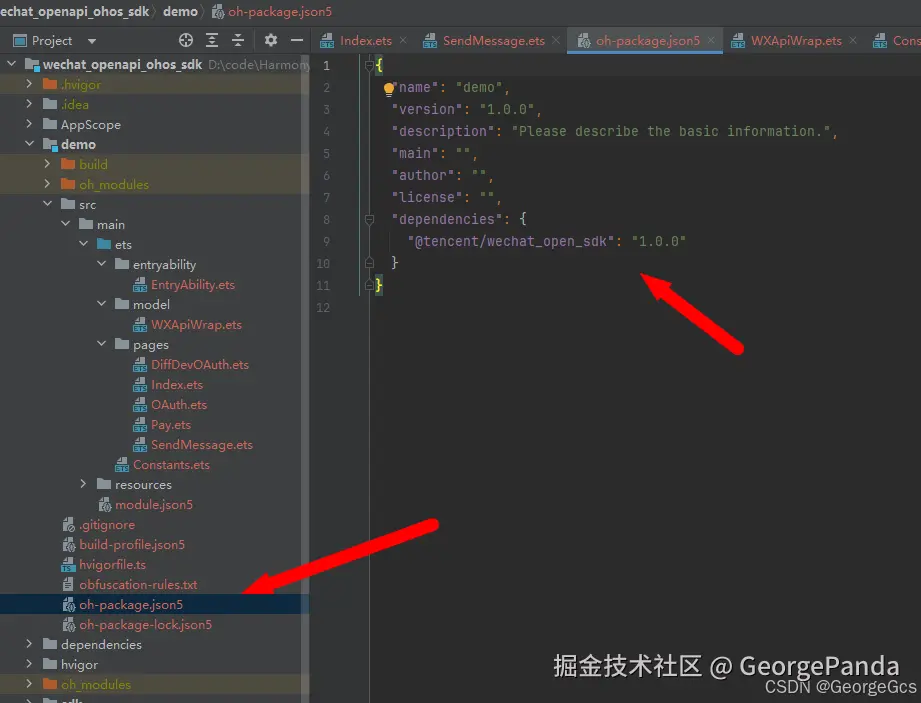Expand the dependencies folder
This screenshot has width=921, height=703.
(29, 644)
